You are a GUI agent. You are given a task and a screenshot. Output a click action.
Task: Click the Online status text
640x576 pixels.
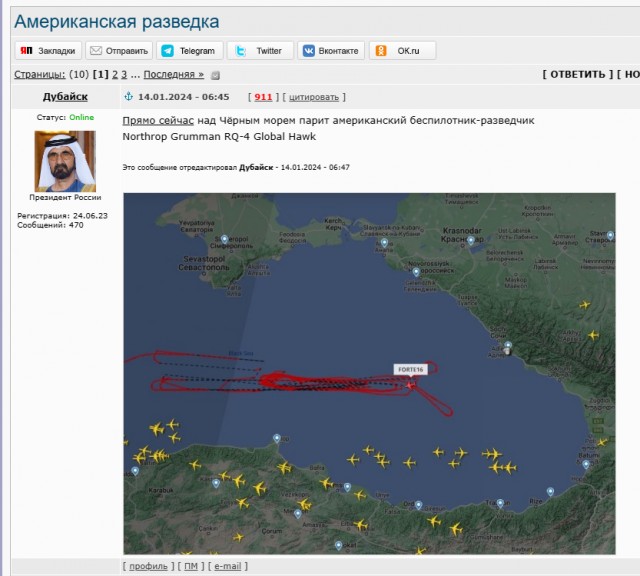coord(82,117)
